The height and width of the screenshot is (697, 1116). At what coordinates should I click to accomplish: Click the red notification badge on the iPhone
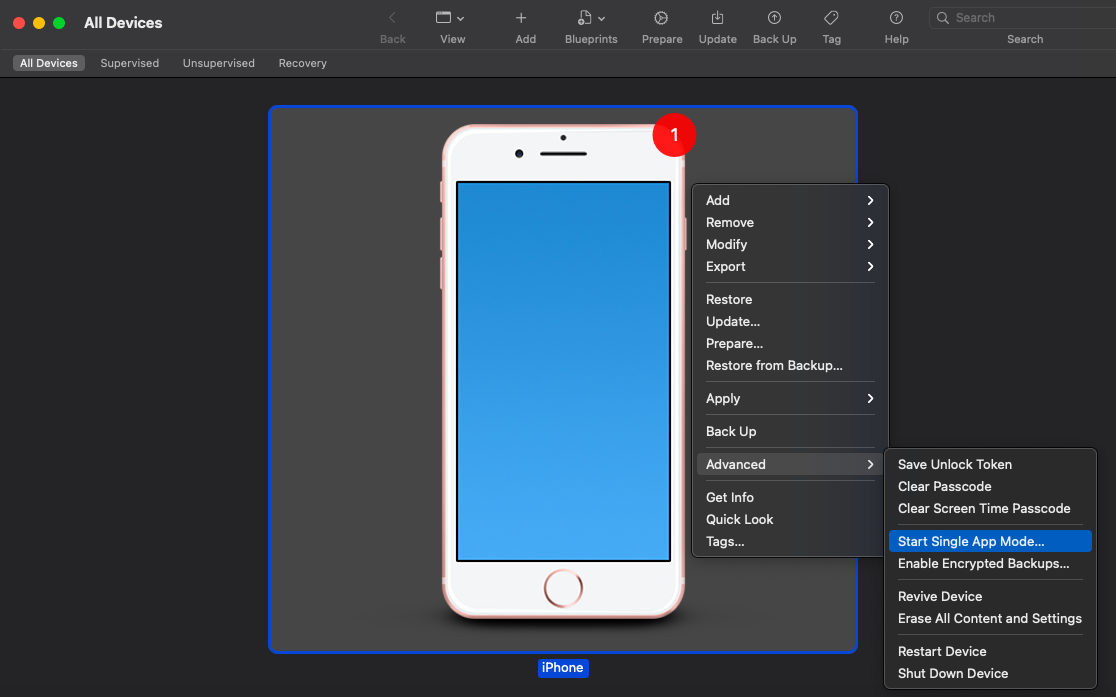(x=674, y=135)
